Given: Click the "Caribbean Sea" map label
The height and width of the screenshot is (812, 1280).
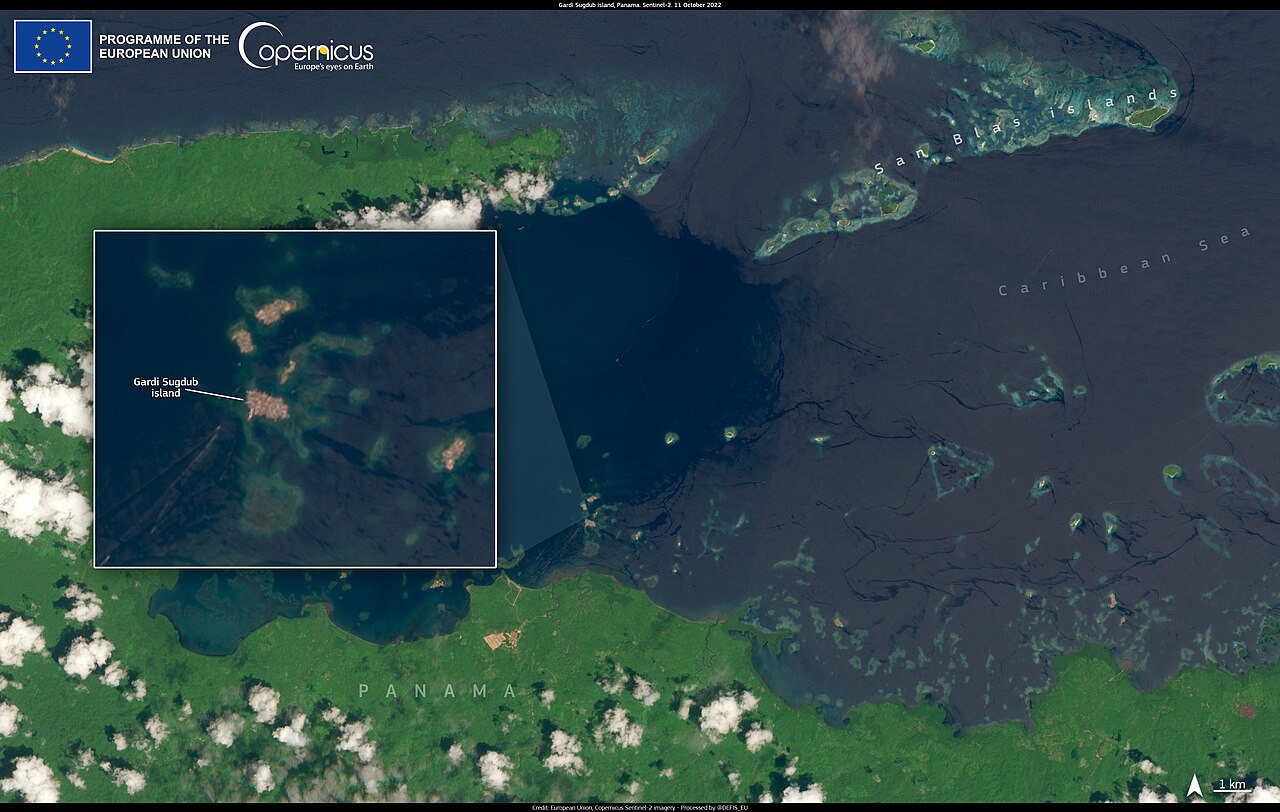Looking at the screenshot, I should tap(1125, 262).
